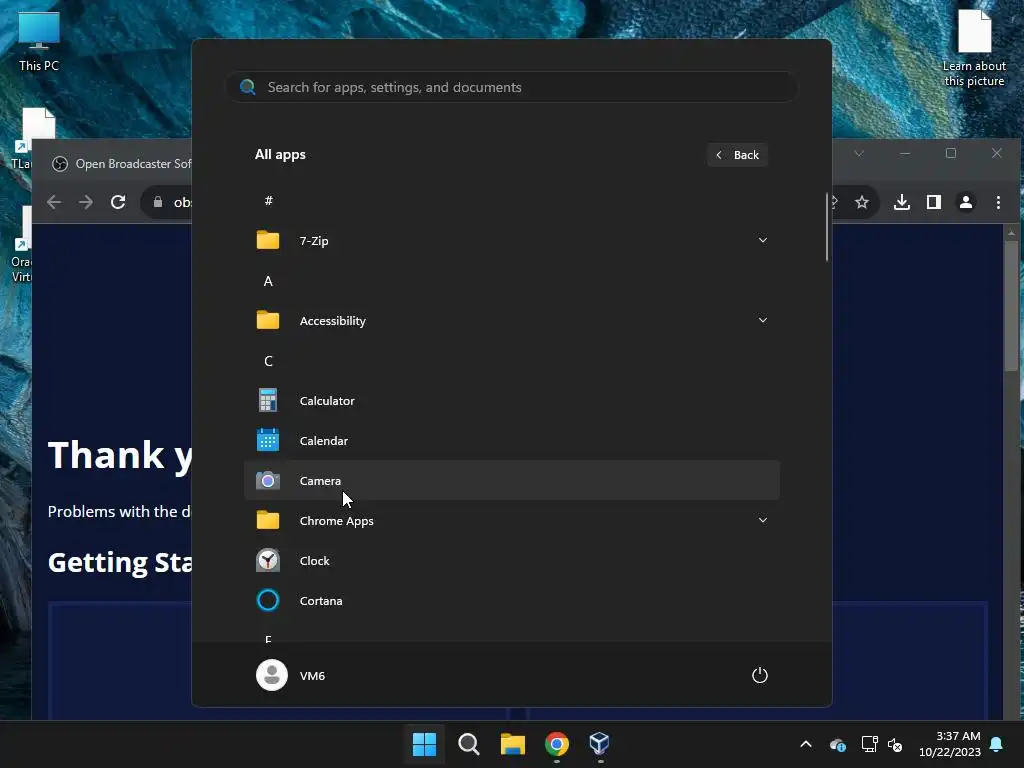Image resolution: width=1024 pixels, height=768 pixels.
Task: Click the Windows Start button
Action: pyautogui.click(x=424, y=744)
